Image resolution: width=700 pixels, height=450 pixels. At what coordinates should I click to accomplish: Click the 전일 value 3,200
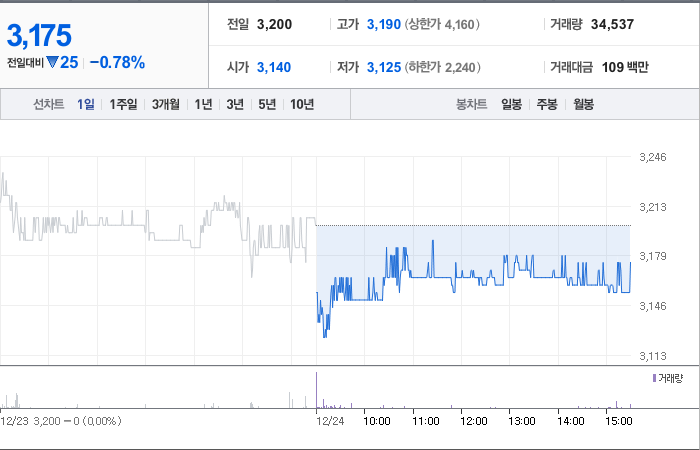click(x=274, y=24)
